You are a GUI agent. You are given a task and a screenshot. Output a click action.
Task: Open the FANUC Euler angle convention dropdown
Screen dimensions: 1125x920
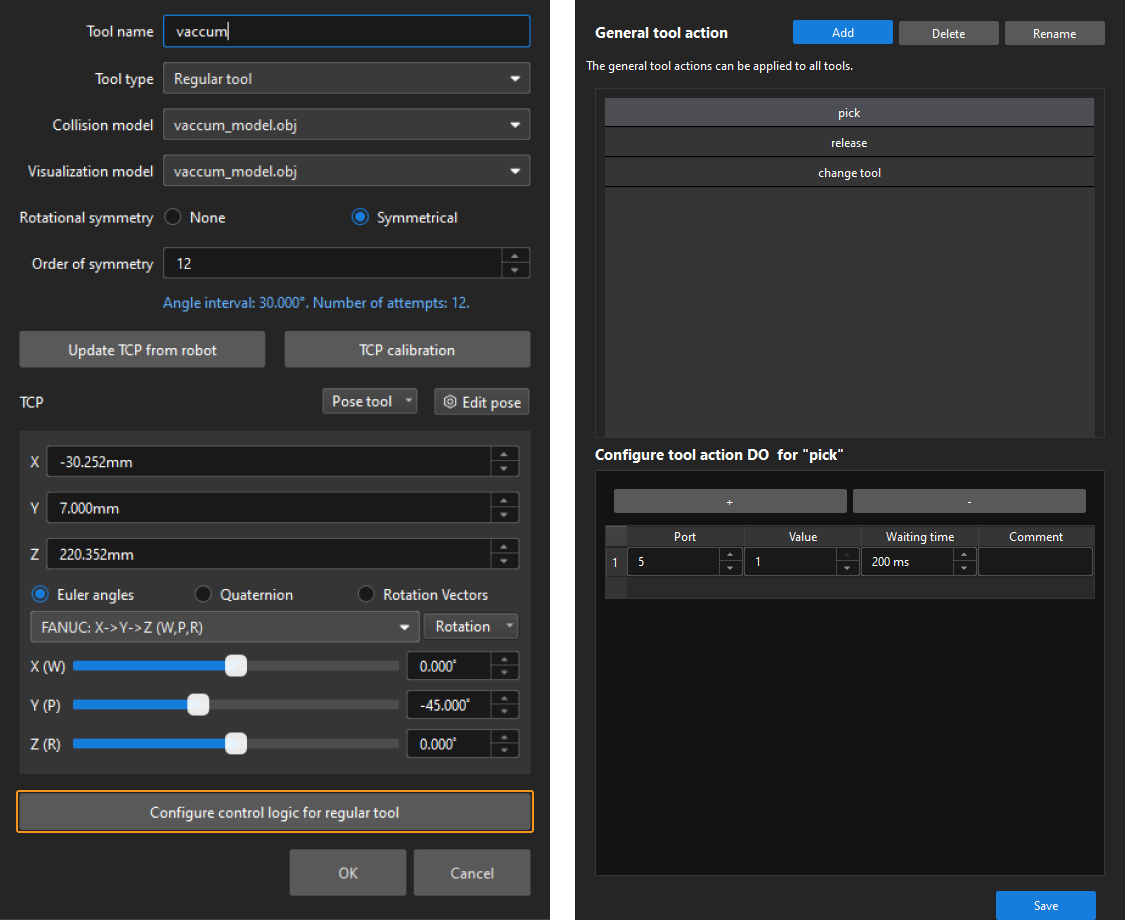point(224,626)
